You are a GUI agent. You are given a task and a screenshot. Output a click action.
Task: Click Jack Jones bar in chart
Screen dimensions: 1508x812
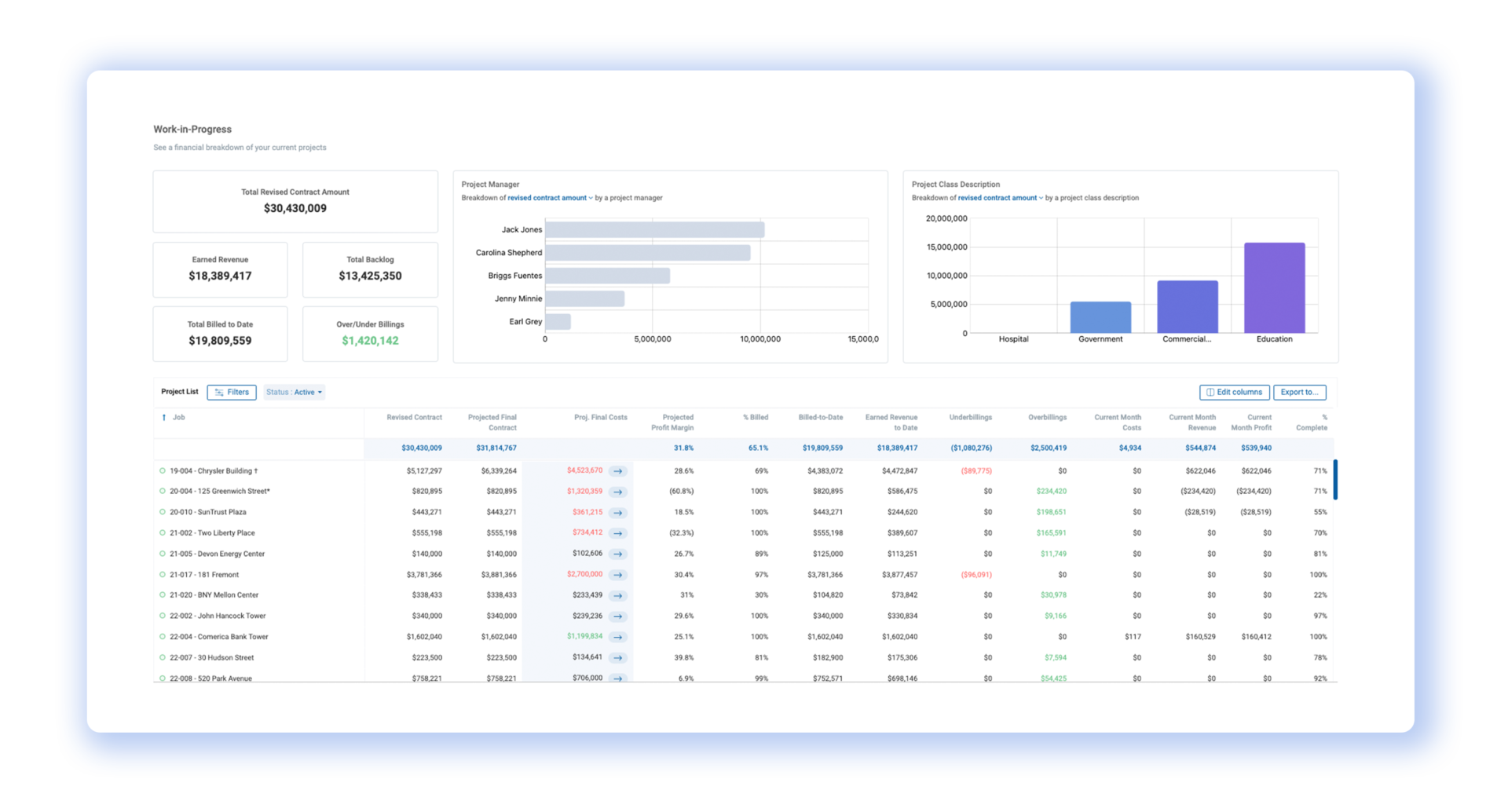pyautogui.click(x=654, y=229)
